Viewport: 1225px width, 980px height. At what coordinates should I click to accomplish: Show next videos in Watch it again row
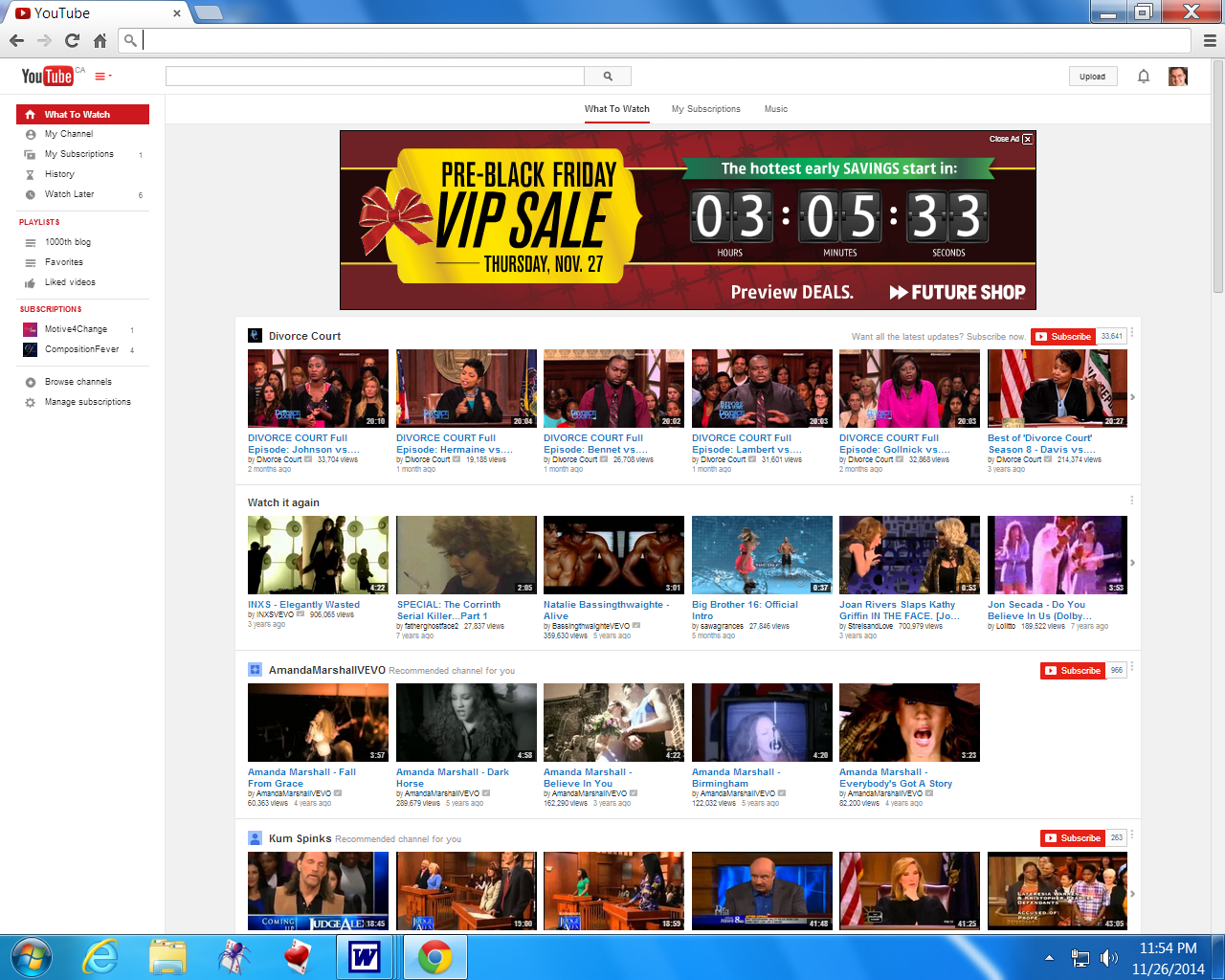click(1133, 564)
